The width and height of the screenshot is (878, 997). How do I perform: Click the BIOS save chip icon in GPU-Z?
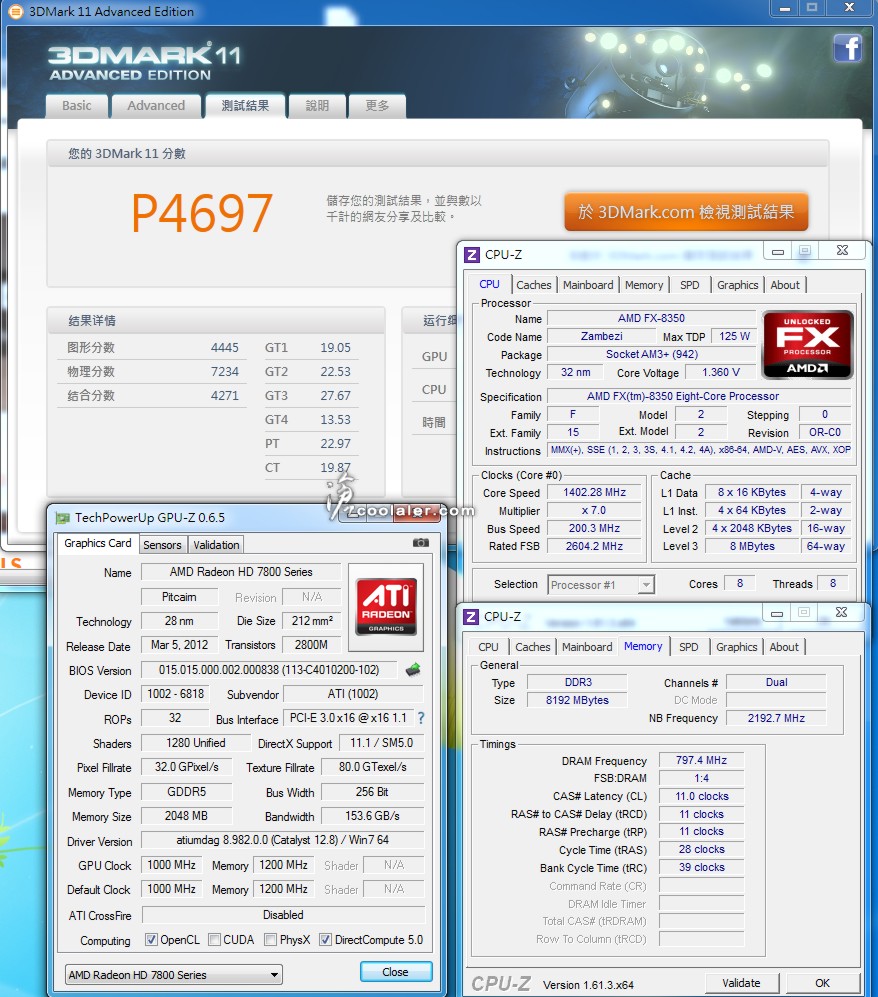coord(413,670)
